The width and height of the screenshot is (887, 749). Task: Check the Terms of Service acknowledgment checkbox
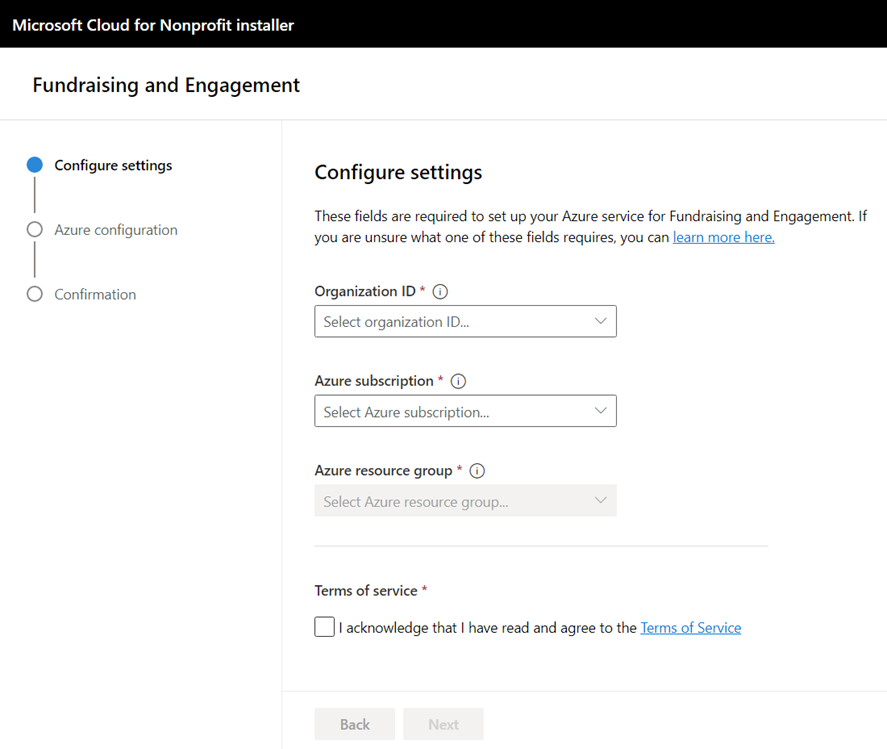[x=324, y=627]
